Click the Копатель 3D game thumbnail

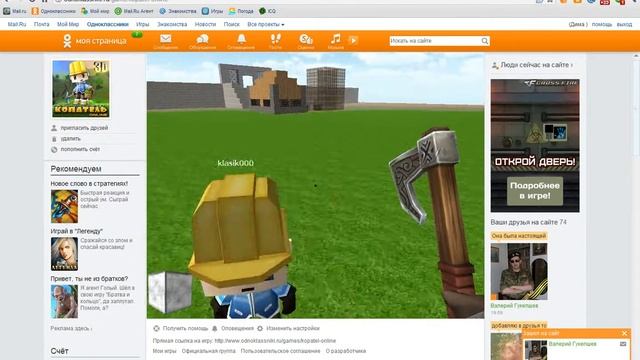click(81, 89)
